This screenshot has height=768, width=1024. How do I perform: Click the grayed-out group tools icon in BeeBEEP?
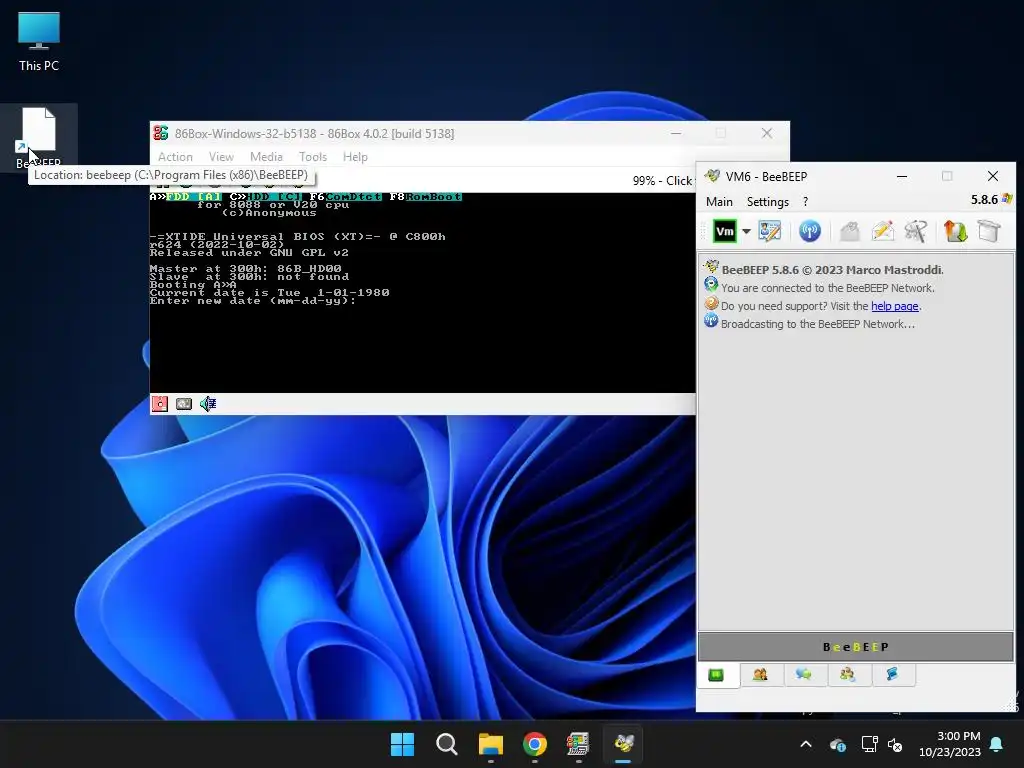point(916,231)
